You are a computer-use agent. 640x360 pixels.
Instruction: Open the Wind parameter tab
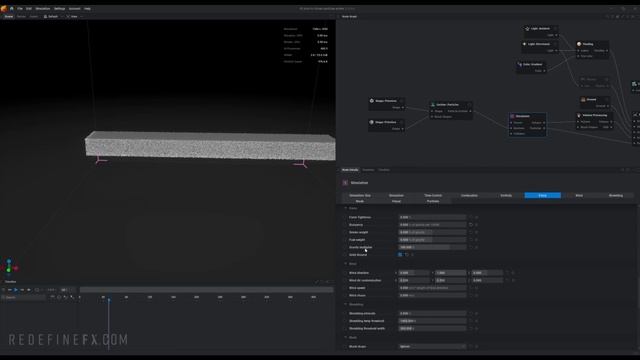(579, 196)
